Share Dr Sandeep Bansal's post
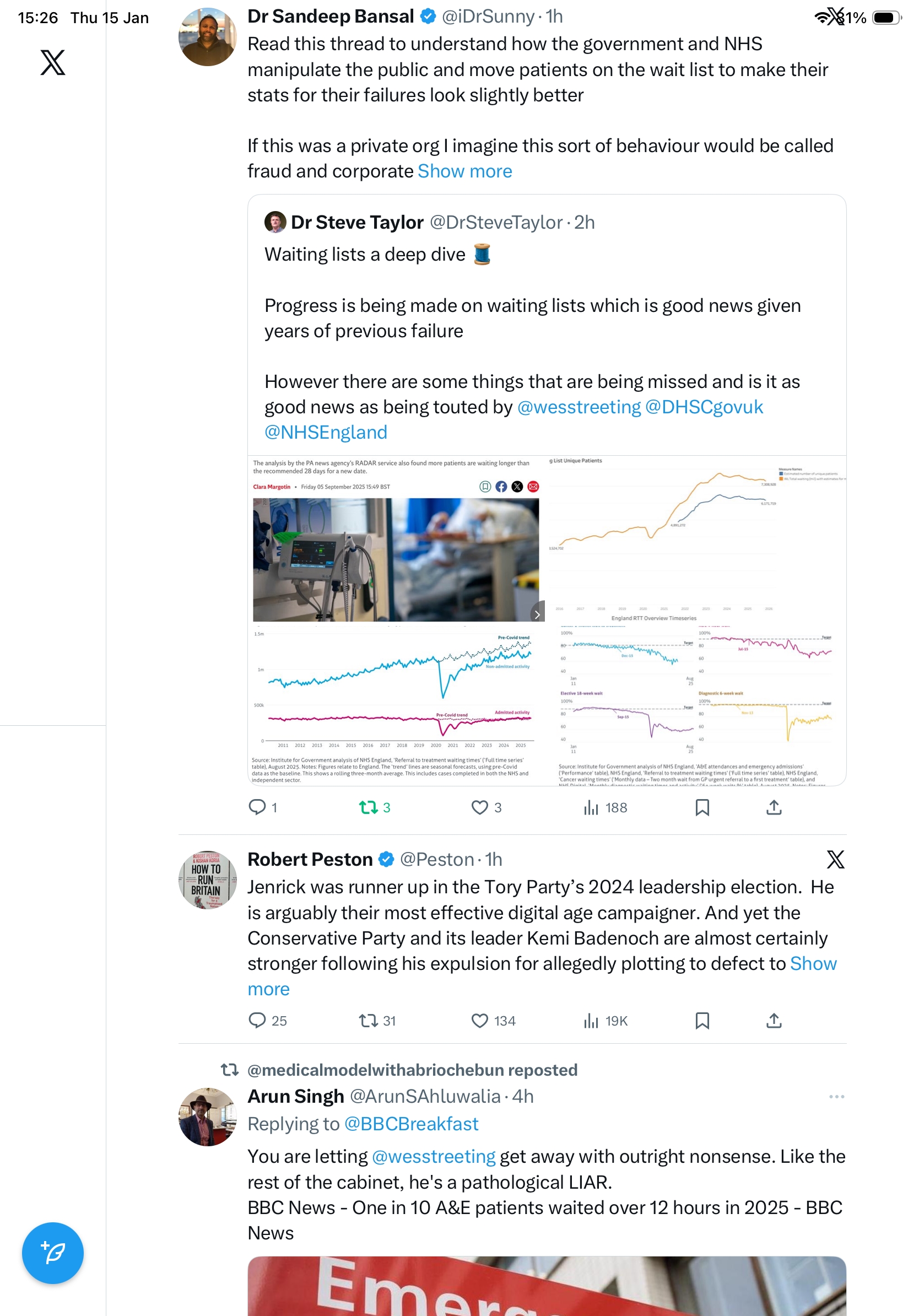 [x=774, y=807]
